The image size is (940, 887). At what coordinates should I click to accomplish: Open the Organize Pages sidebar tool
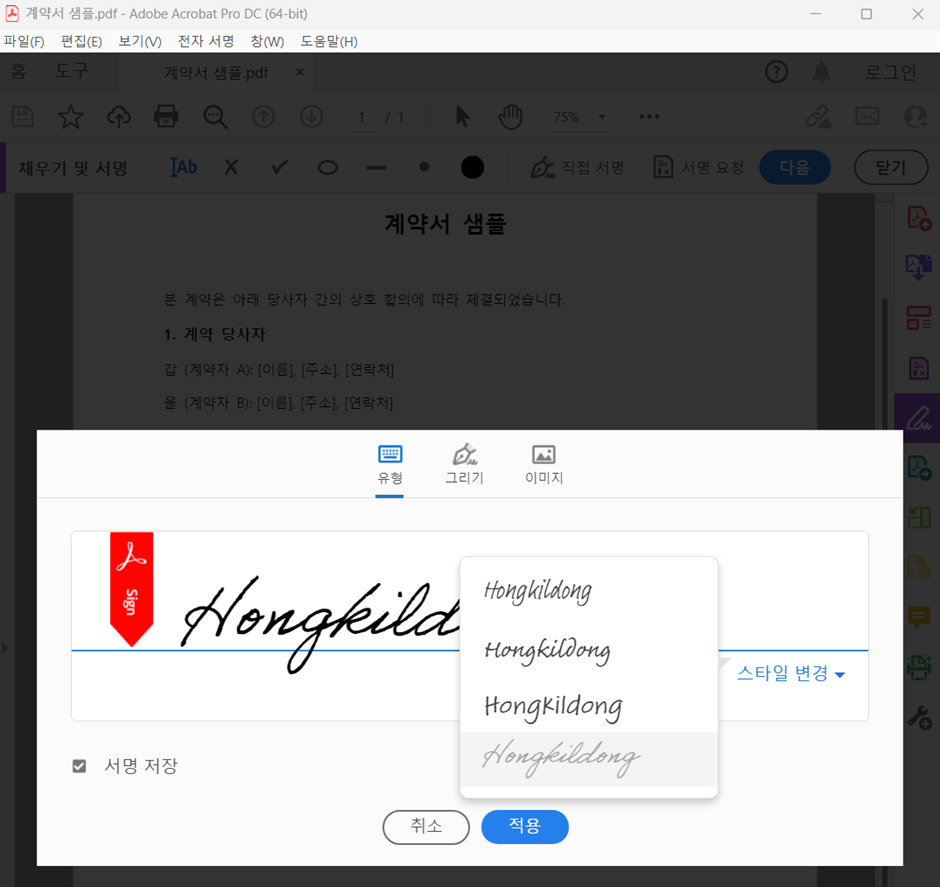coord(918,318)
